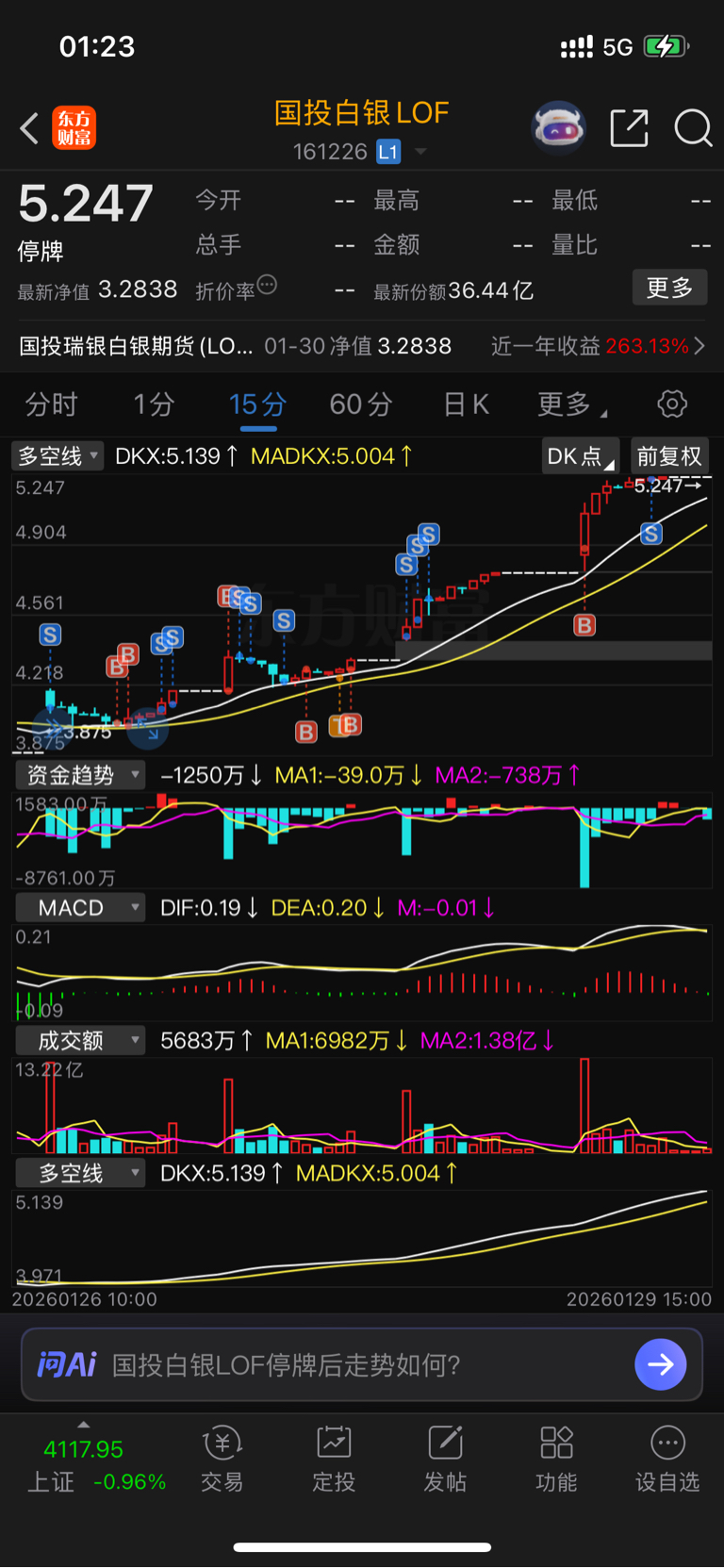
Task: Tap the 停牌 status label
Action: 41,251
